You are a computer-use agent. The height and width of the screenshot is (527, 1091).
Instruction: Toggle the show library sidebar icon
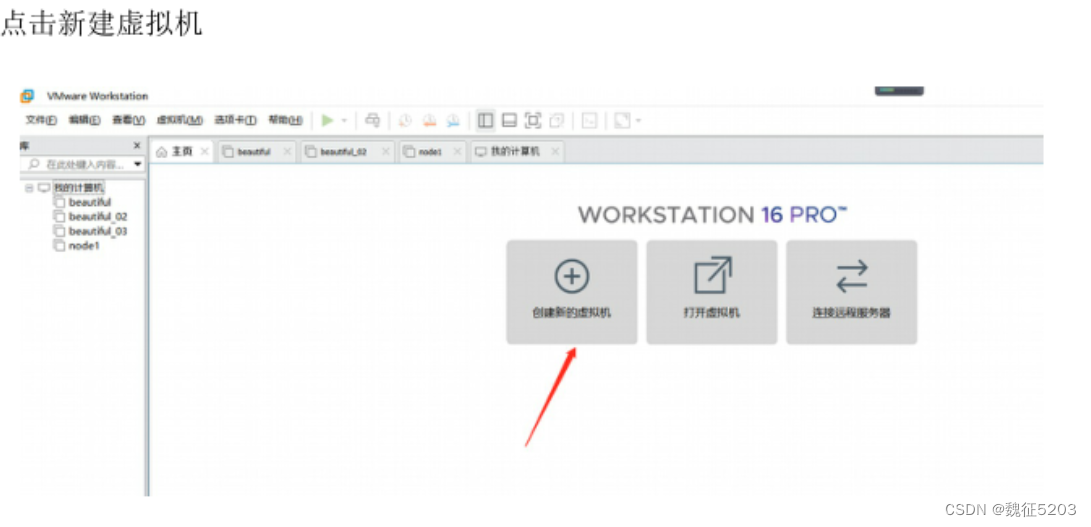(486, 120)
